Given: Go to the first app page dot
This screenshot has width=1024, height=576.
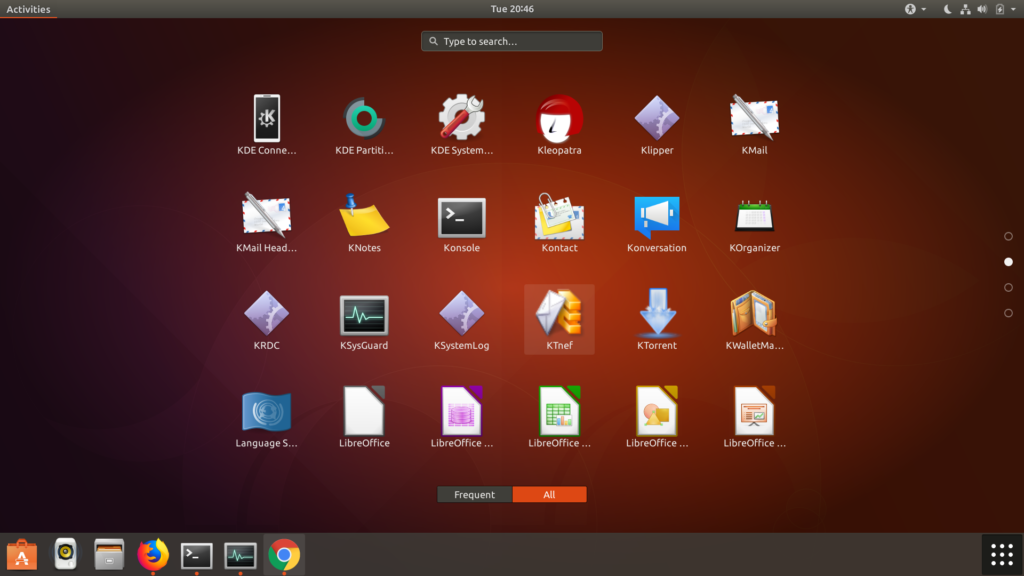Looking at the screenshot, I should 1008,236.
